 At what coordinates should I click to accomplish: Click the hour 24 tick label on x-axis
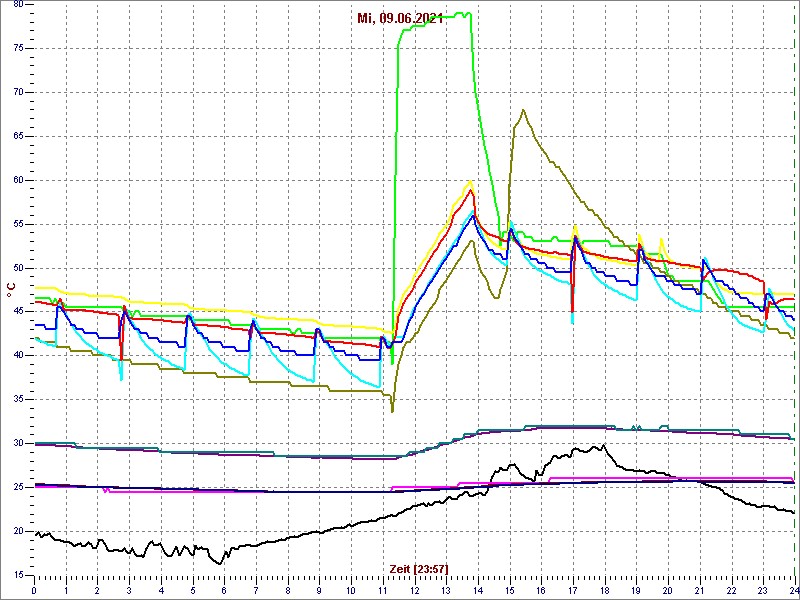coord(793,590)
